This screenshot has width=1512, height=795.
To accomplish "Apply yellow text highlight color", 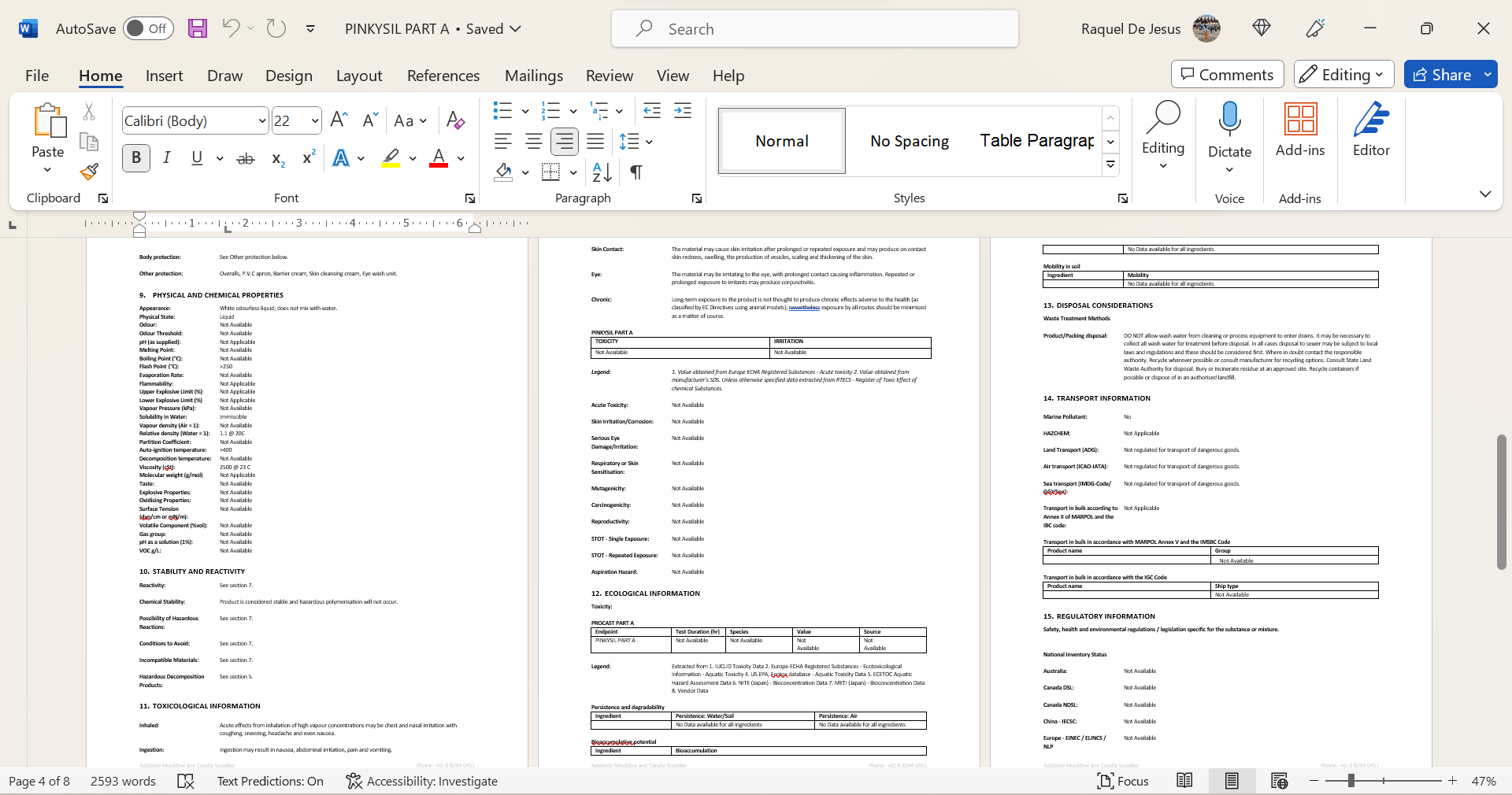I will tap(391, 158).
